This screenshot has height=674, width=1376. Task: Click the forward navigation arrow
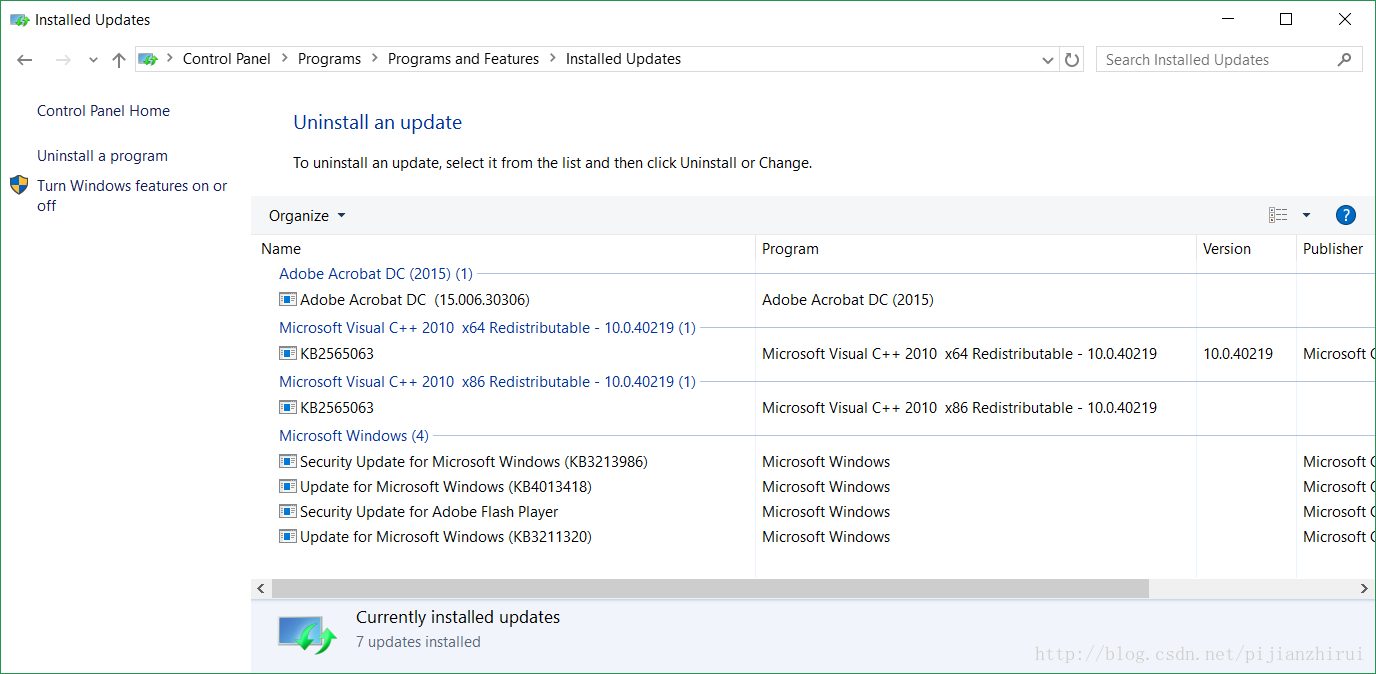[x=63, y=60]
